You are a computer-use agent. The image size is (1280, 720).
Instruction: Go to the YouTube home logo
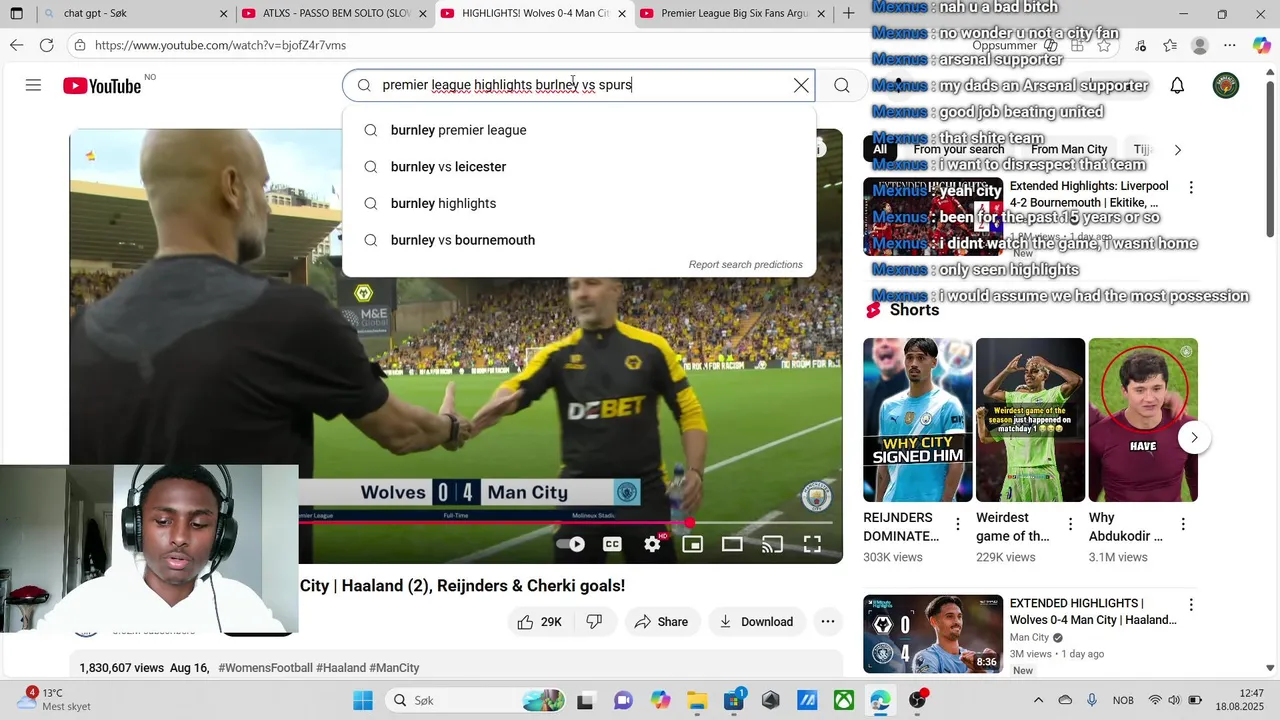click(102, 86)
